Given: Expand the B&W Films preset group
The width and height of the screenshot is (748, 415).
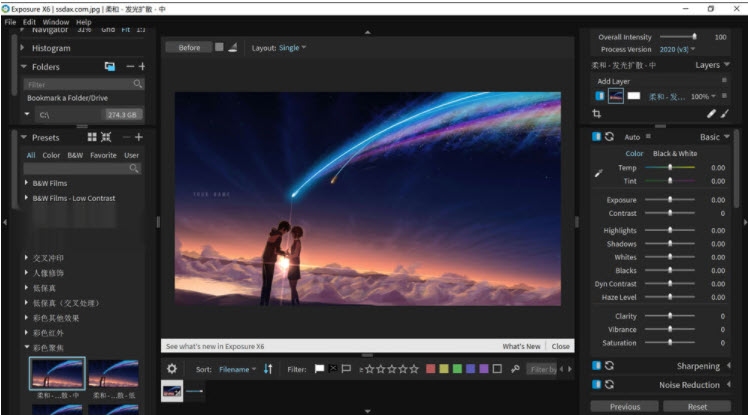Looking at the screenshot, I should tap(26, 183).
